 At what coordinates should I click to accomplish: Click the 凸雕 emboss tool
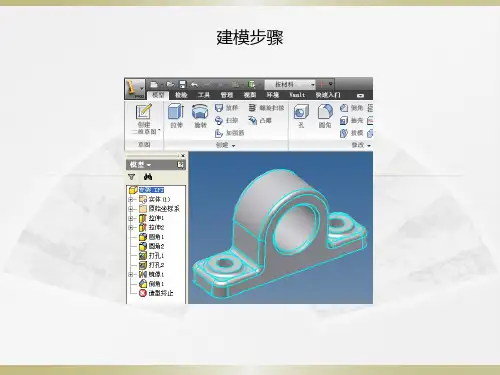pos(260,120)
